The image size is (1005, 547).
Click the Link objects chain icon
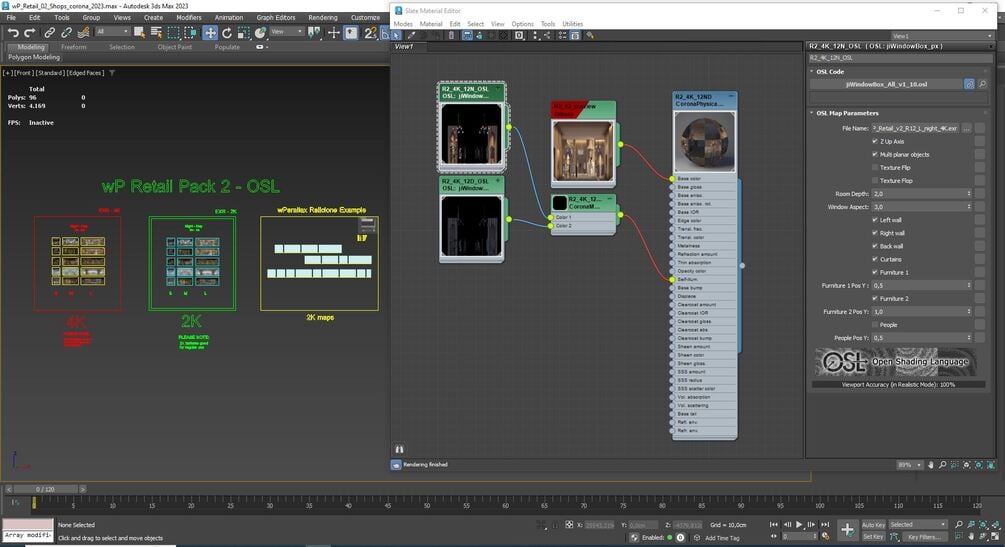coord(49,32)
